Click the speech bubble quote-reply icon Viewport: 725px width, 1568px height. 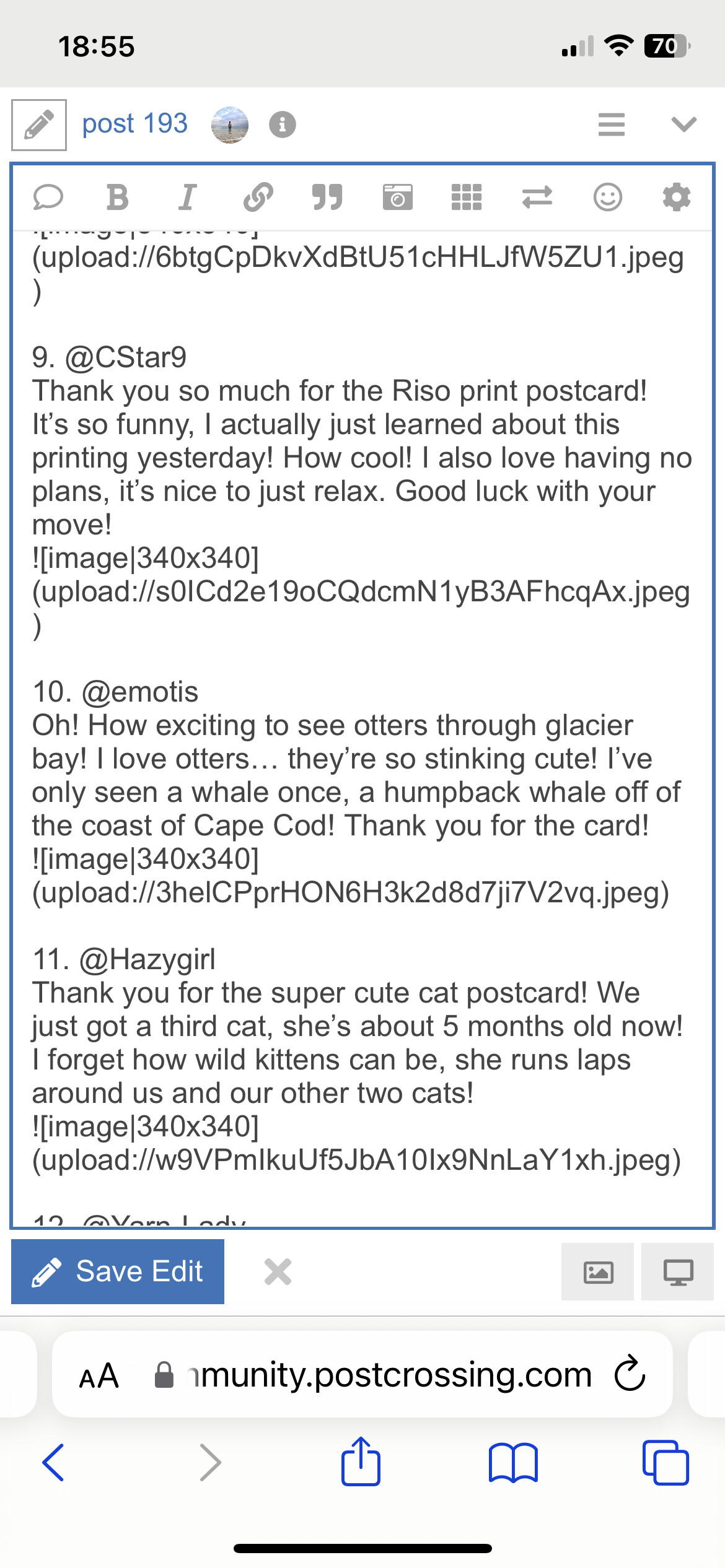(48, 198)
